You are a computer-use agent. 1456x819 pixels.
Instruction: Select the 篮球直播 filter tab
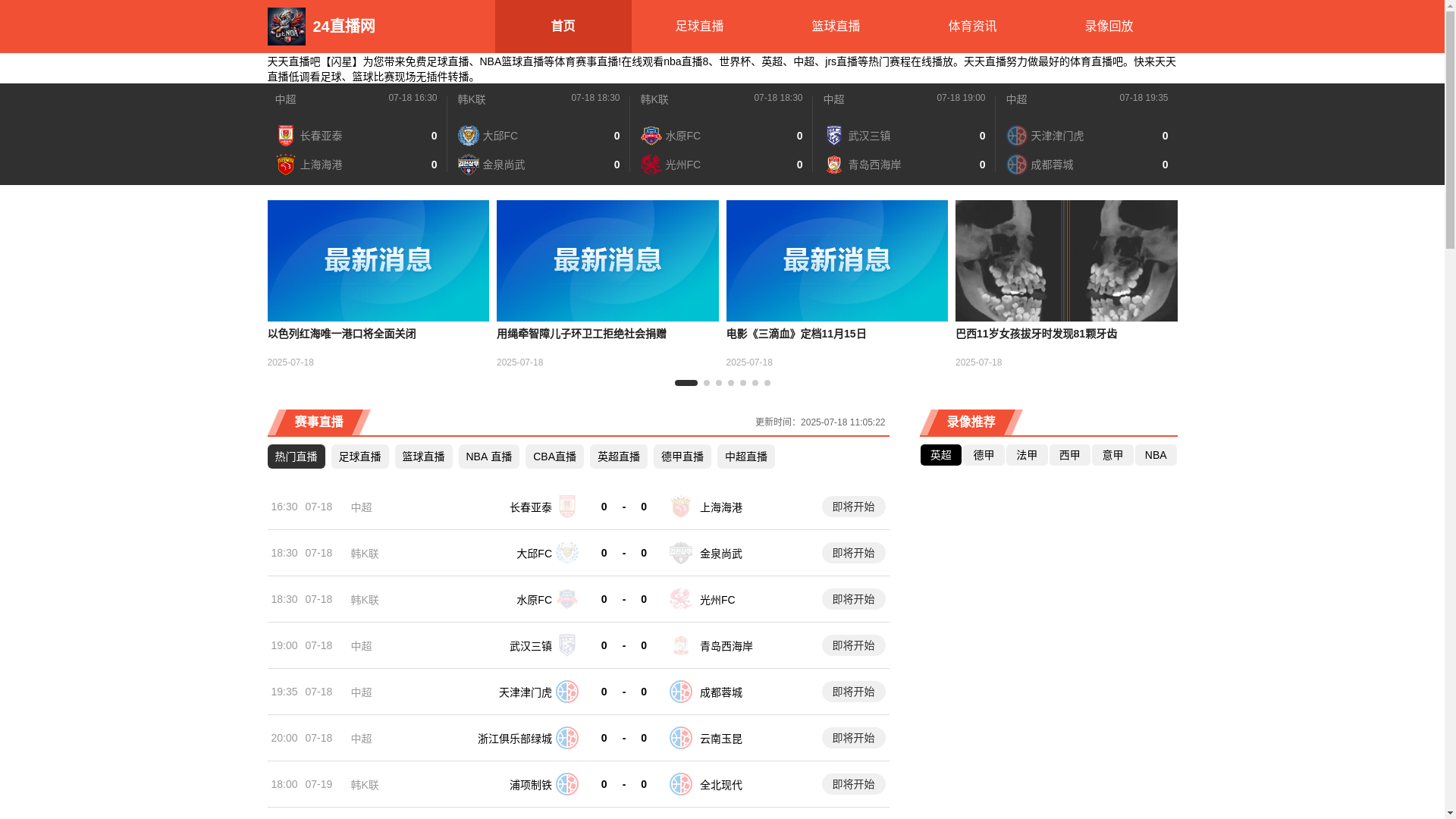click(x=423, y=457)
